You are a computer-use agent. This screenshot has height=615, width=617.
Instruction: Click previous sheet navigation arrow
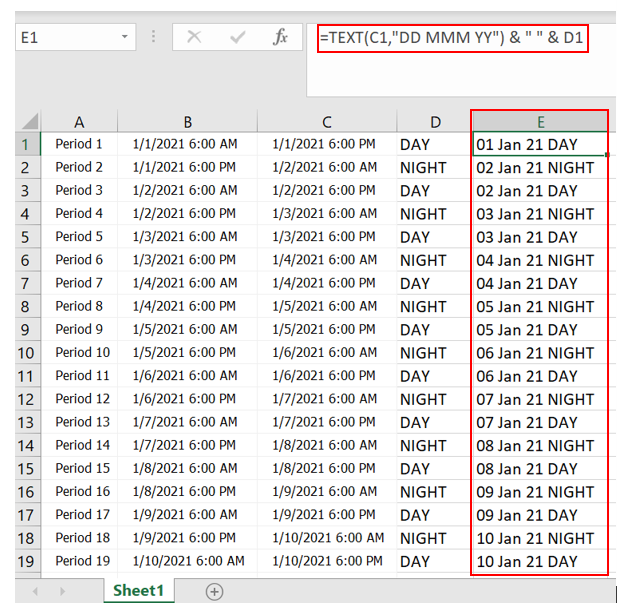point(35,591)
